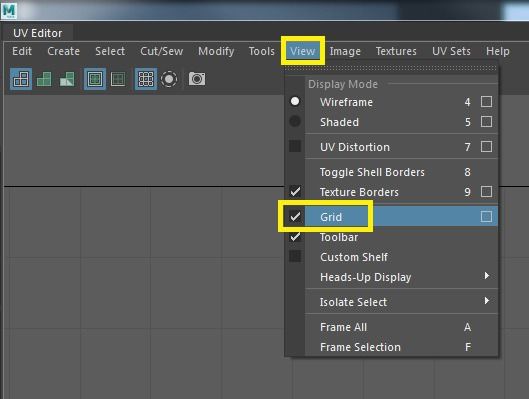Toggle the Grid checkbox item
Screen dimensions: 529x399
[391, 217]
